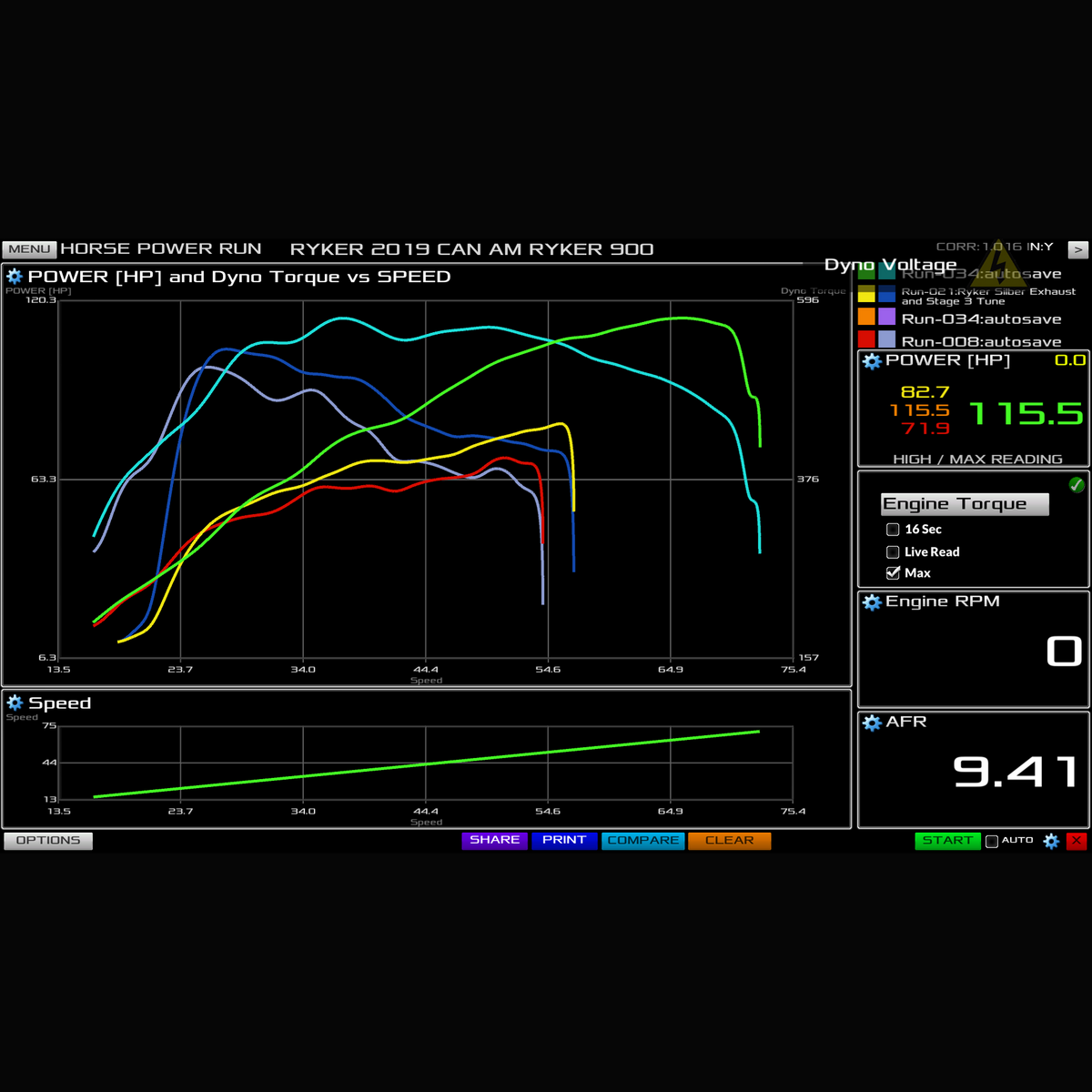1092x1092 pixels.
Task: Open the POWER [HP] readout gear settings
Action: coord(872,361)
